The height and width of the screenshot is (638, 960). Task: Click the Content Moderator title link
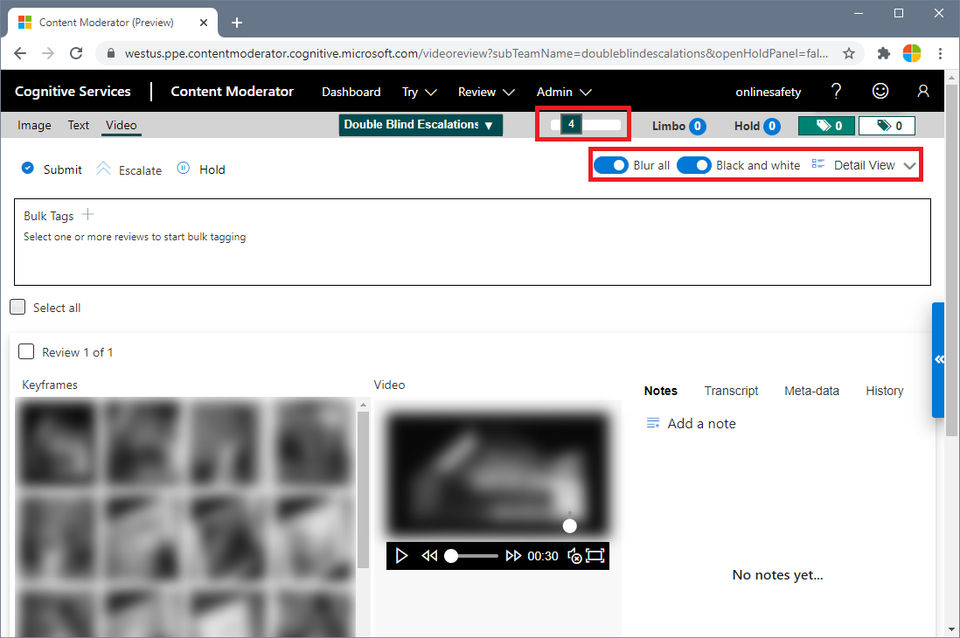point(232,91)
